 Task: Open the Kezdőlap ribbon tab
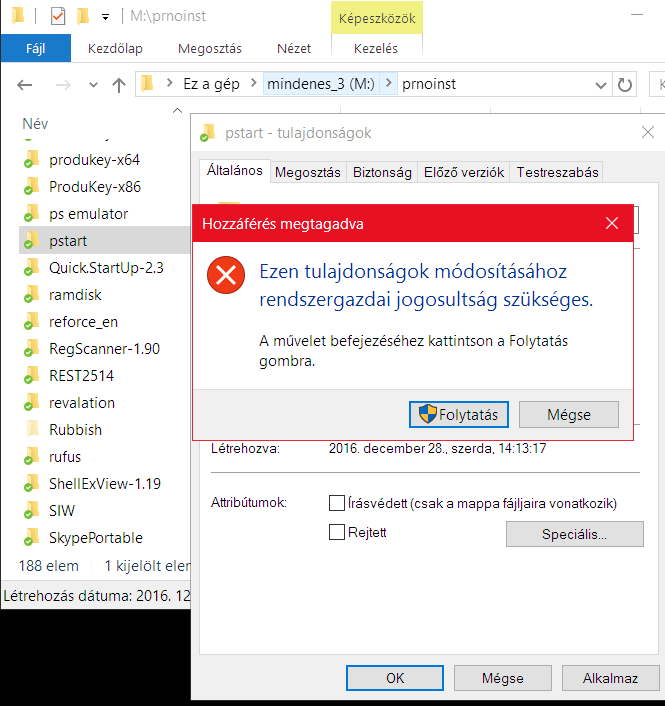115,48
